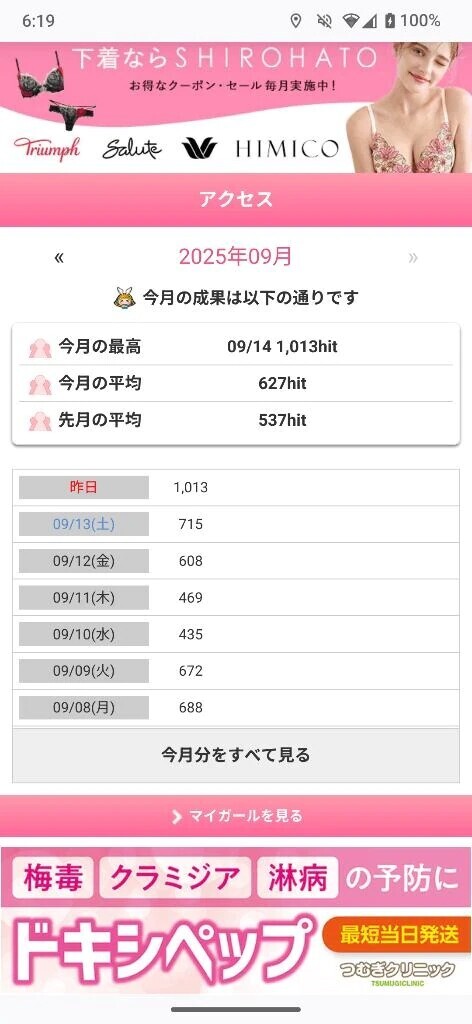
Task: Tap the battery icon in status bar
Action: (390, 21)
